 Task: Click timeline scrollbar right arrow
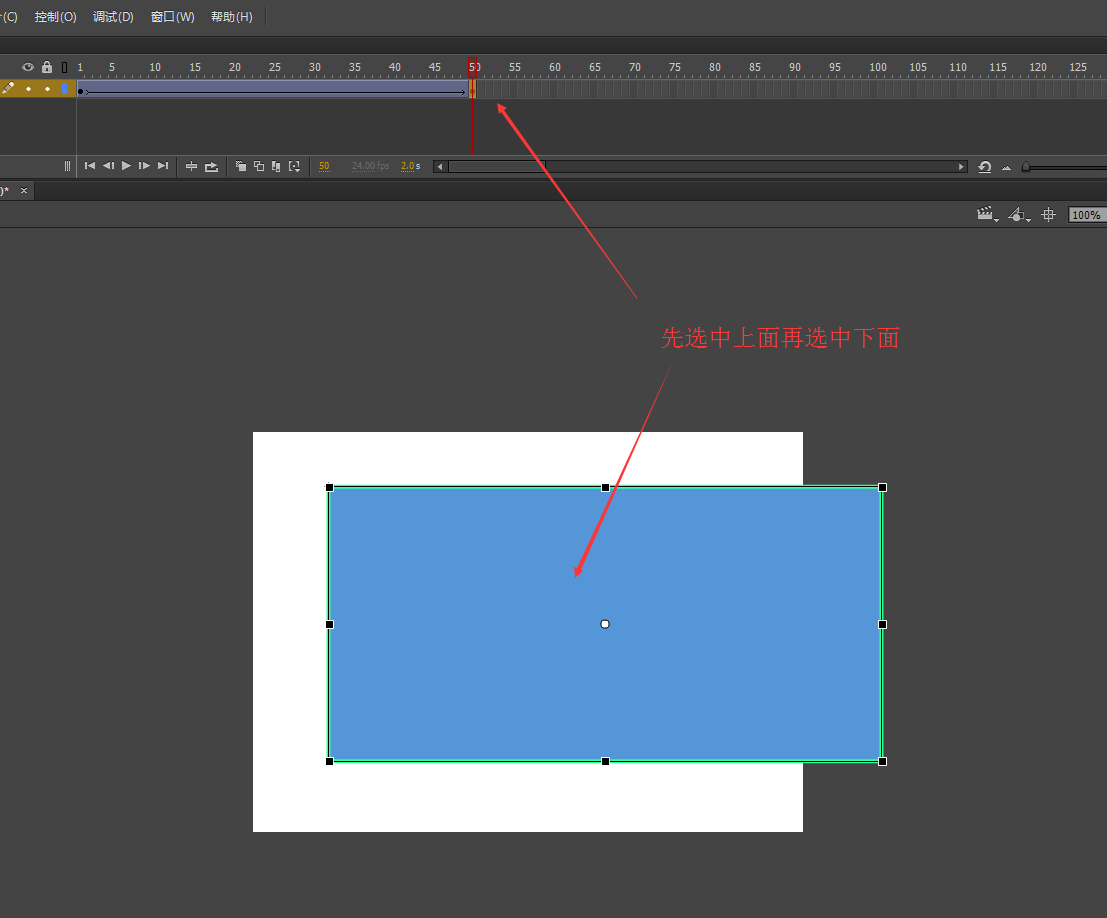pos(961,167)
